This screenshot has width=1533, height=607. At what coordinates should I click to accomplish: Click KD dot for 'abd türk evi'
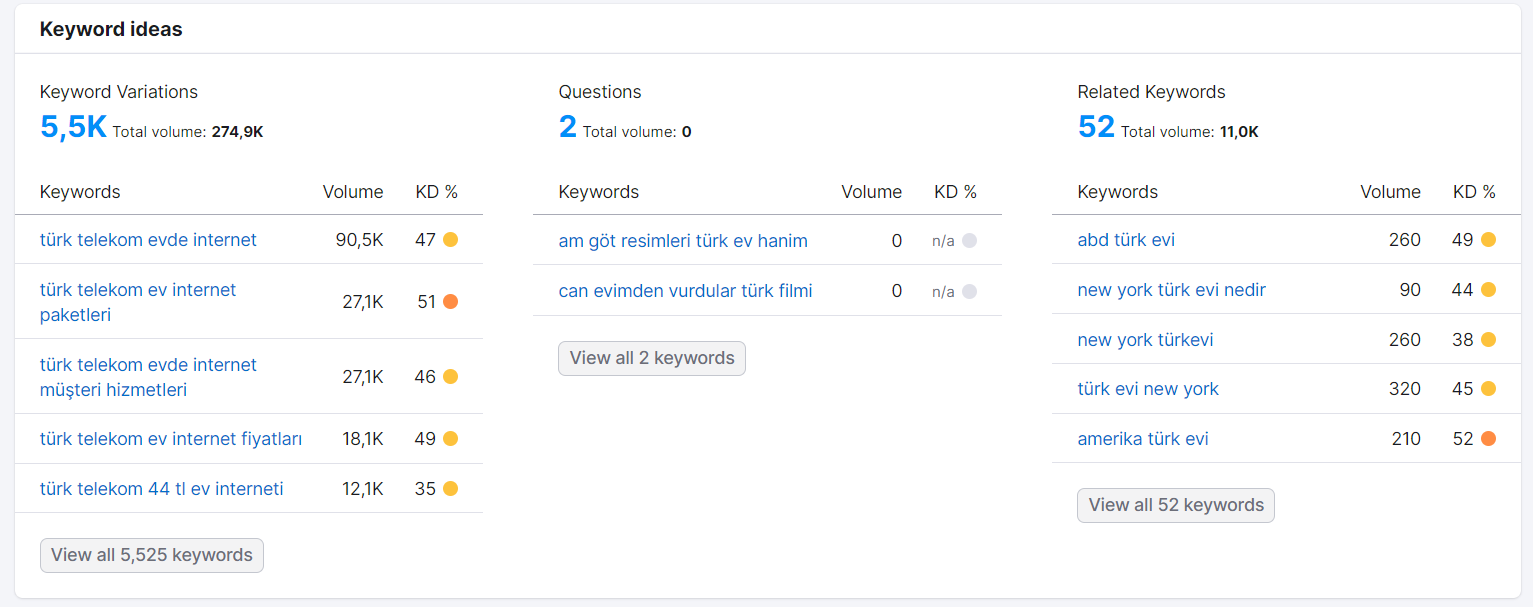tap(1488, 240)
